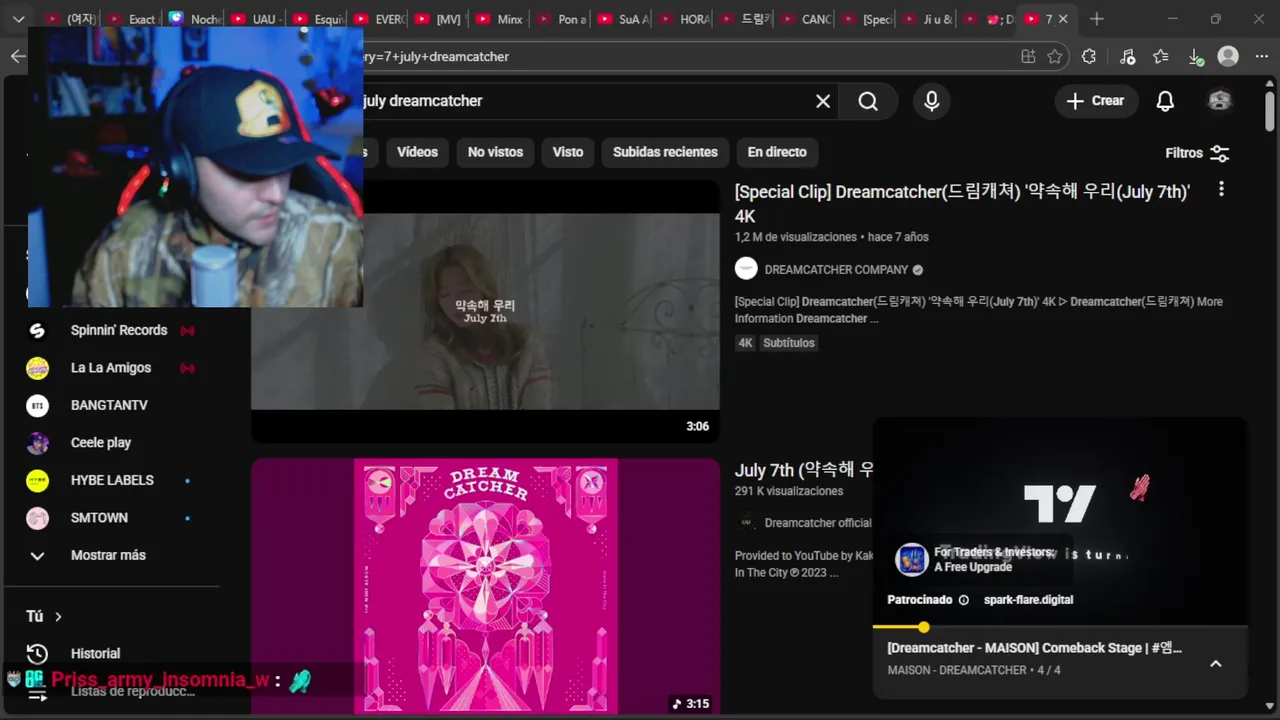This screenshot has width=1280, height=720.
Task: Switch to the 'SuA A' browser tab
Action: pyautogui.click(x=622, y=19)
